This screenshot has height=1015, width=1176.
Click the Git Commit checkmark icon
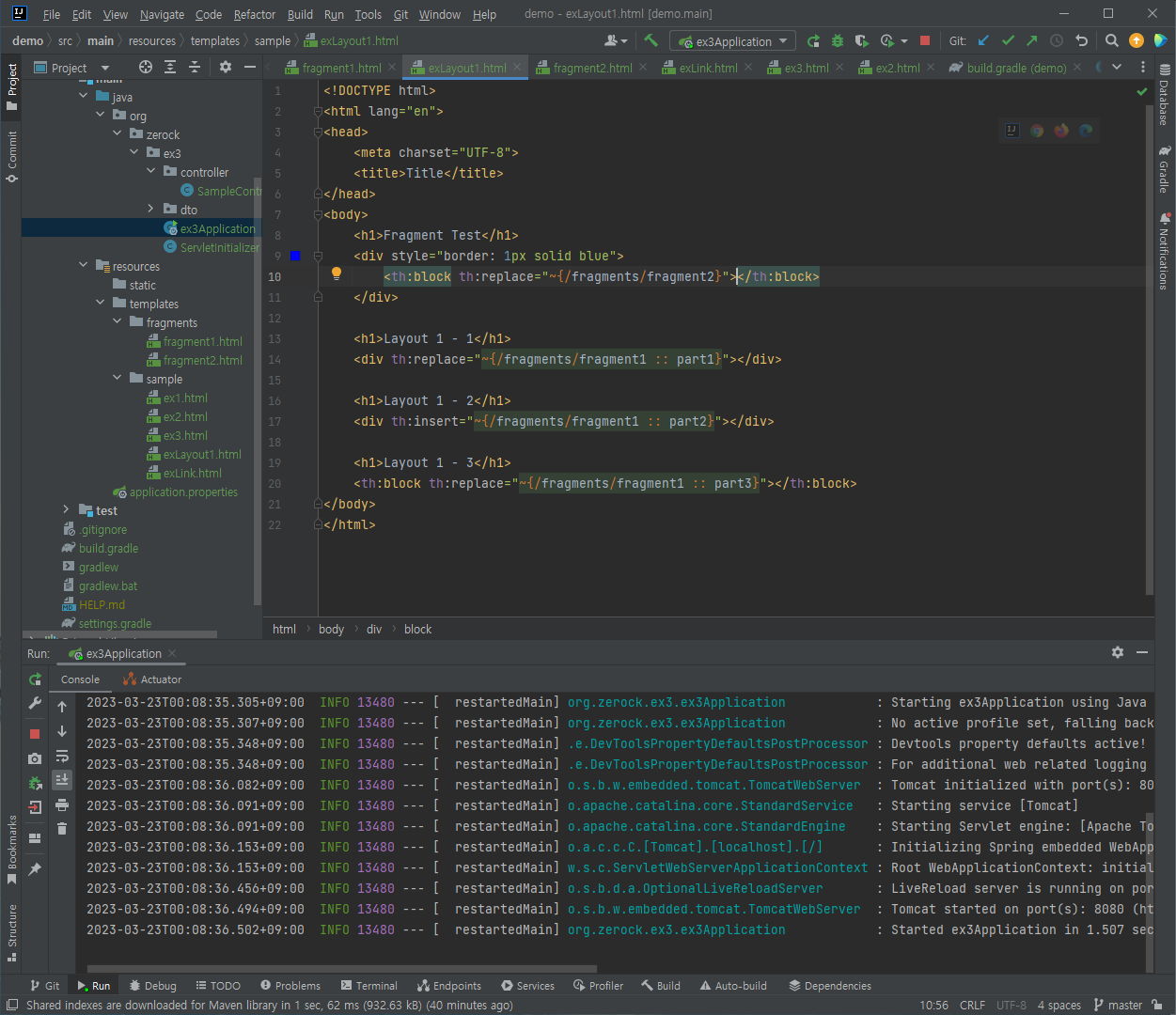[x=1008, y=40]
